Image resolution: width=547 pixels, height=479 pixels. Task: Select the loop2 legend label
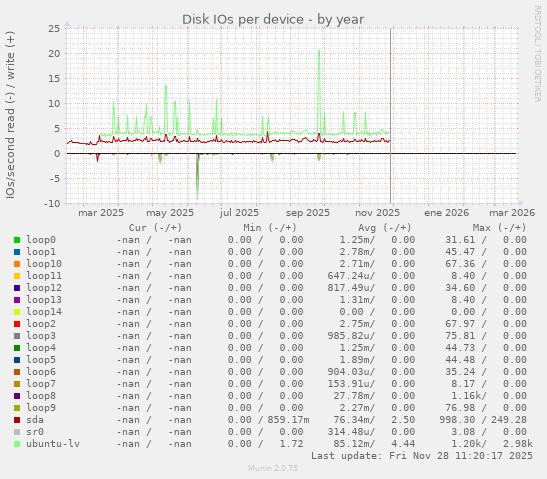point(41,324)
